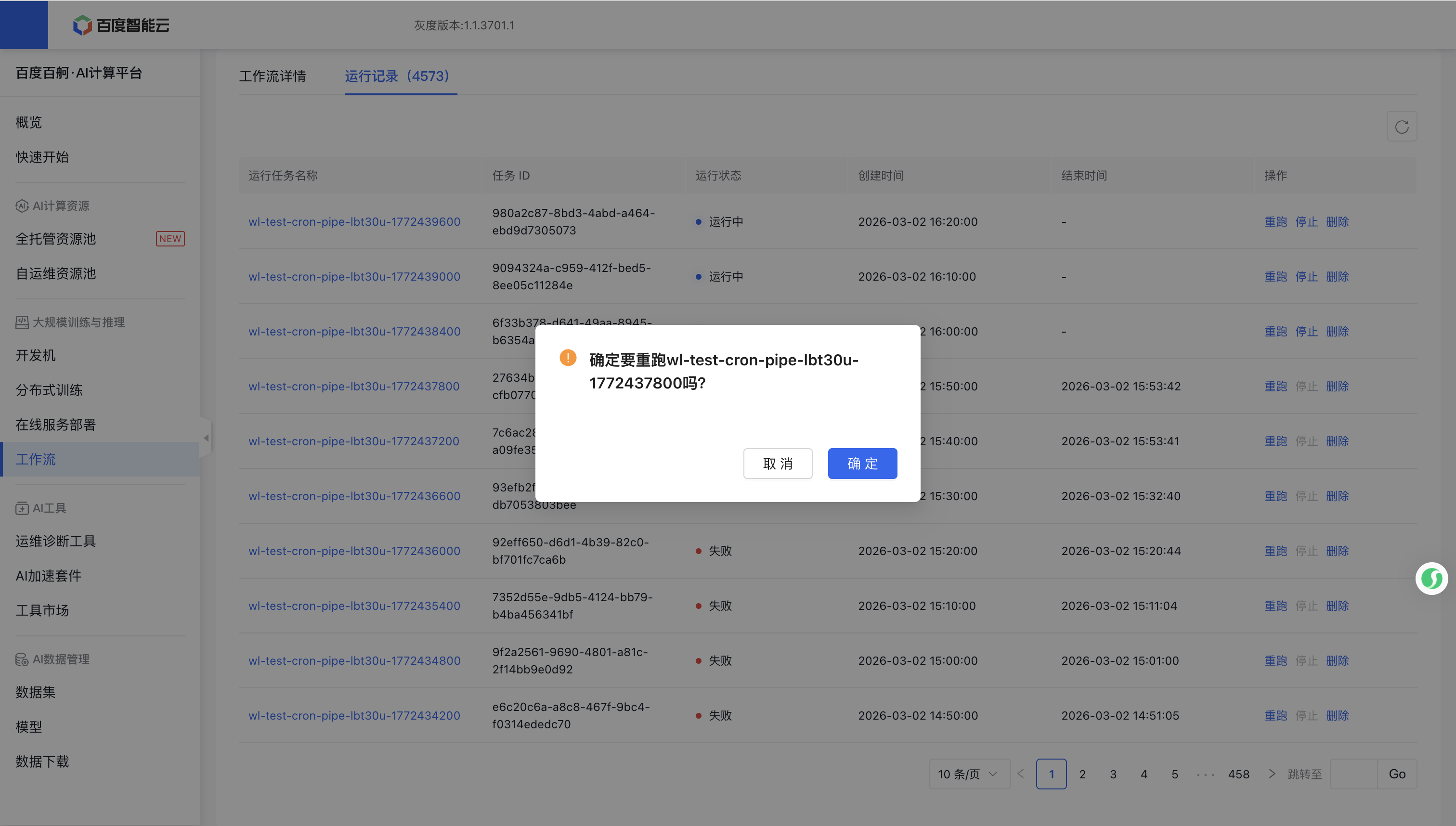This screenshot has height=826, width=1456.
Task: Click the AI工具 section icon
Action: pyautogui.click(x=22, y=508)
